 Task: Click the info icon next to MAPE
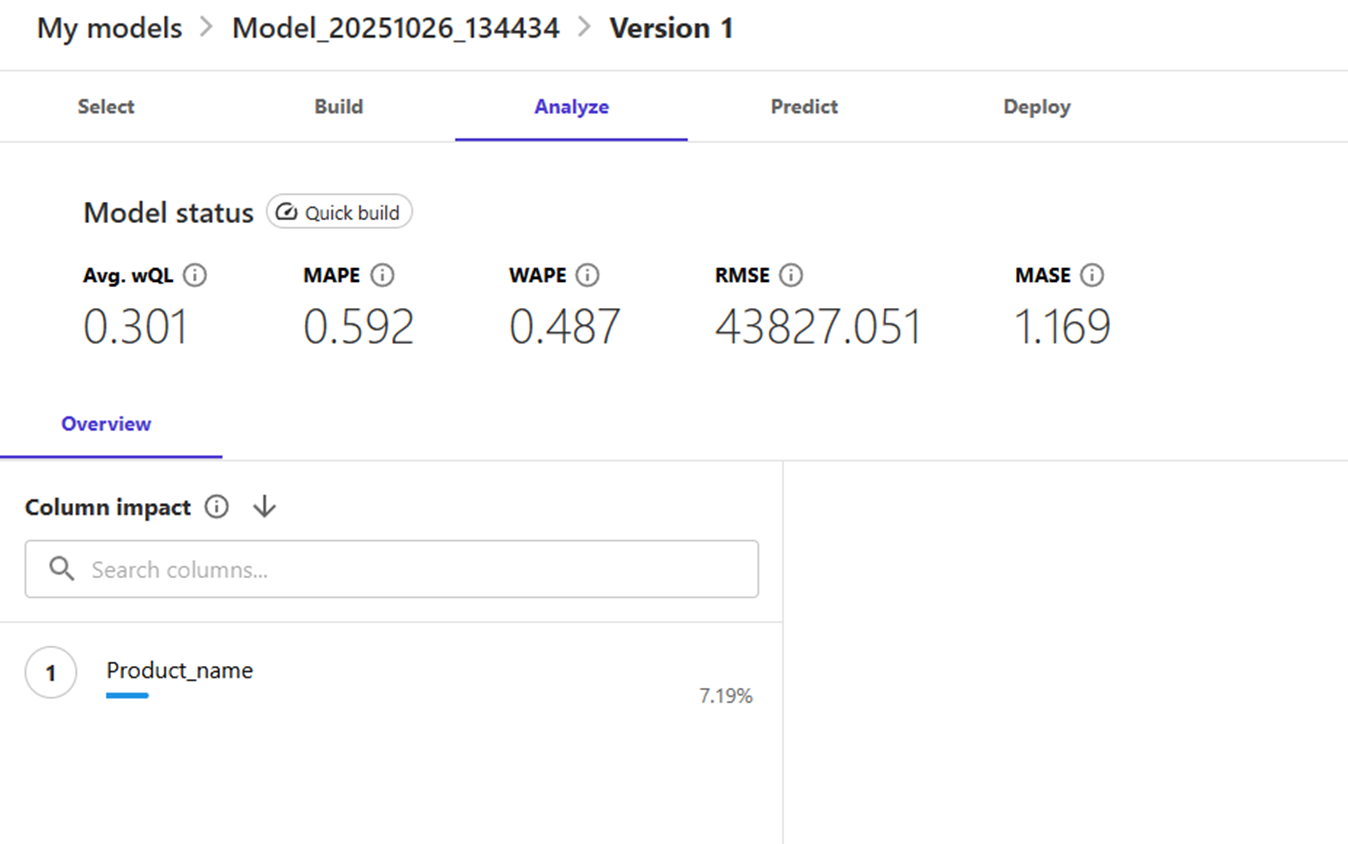(382, 275)
